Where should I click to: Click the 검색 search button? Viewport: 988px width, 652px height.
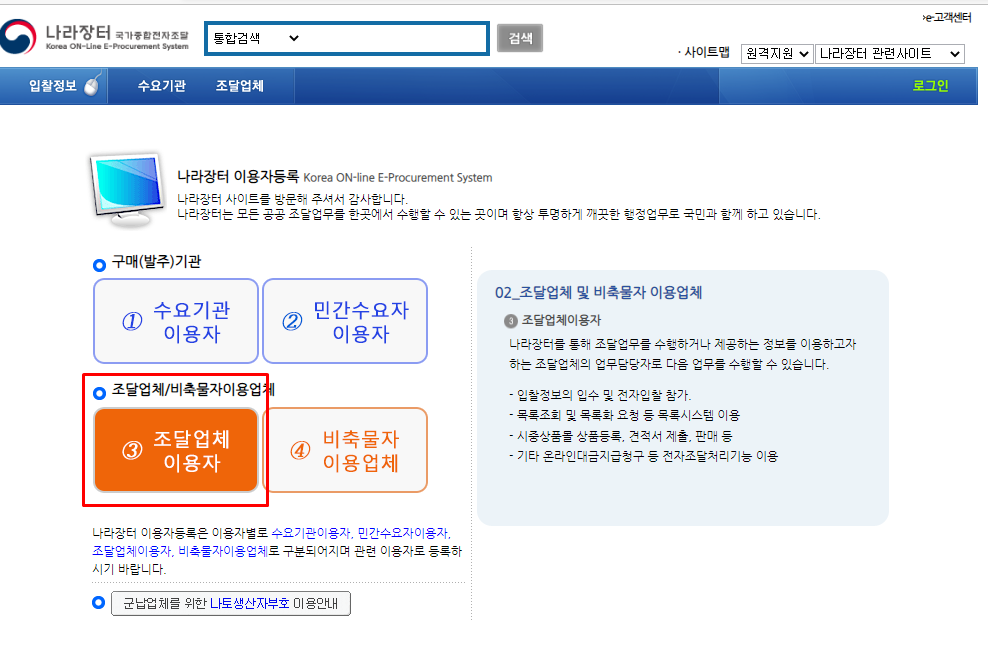click(520, 38)
